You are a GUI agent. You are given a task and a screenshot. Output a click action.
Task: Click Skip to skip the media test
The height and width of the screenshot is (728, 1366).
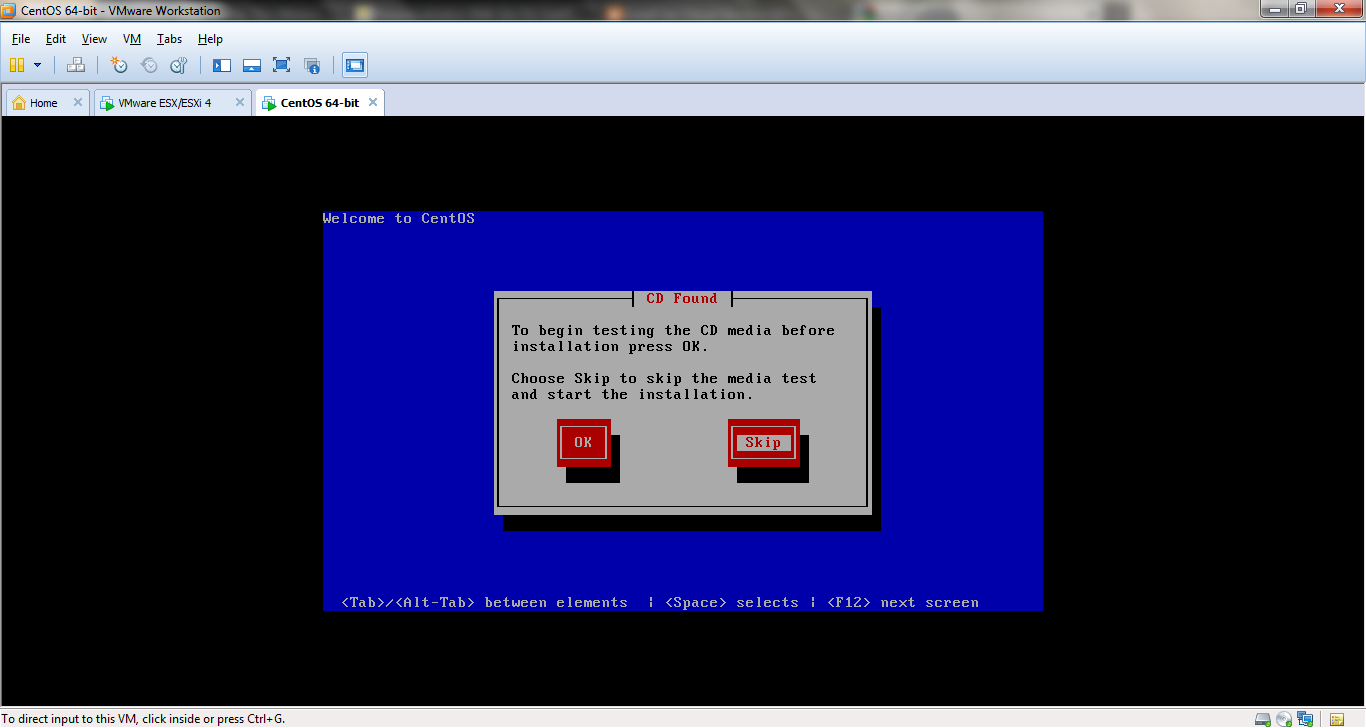point(763,443)
